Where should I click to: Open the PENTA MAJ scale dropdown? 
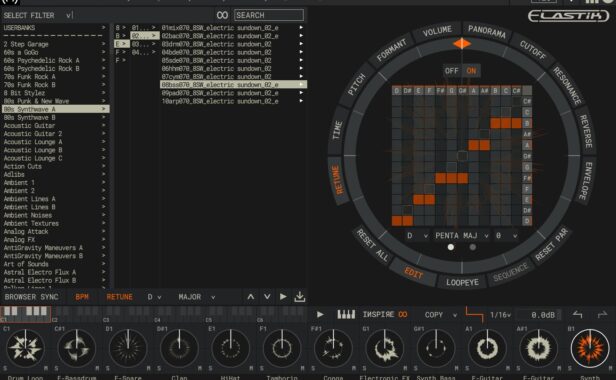(x=462, y=236)
